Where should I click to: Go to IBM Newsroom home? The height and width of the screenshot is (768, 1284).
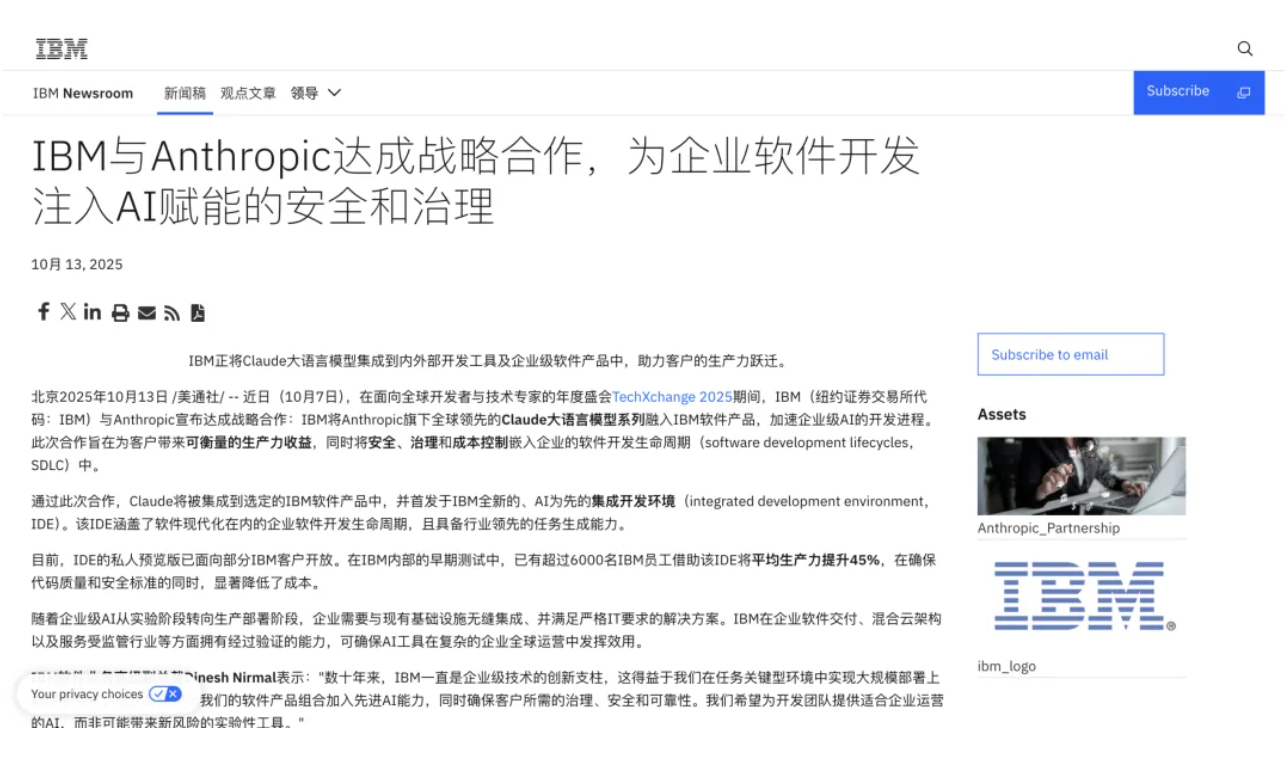tap(82, 92)
